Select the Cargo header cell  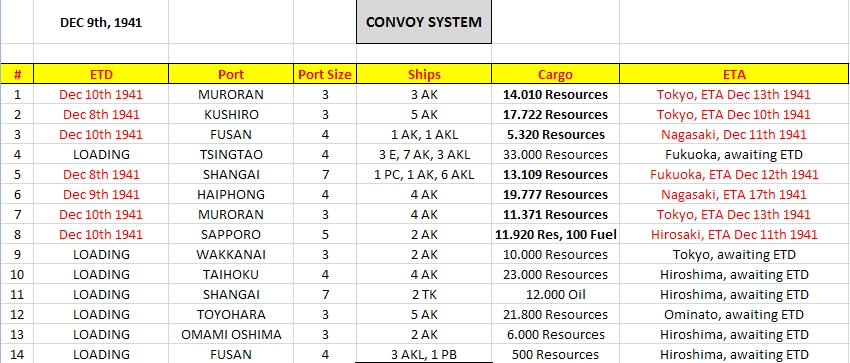tap(555, 74)
